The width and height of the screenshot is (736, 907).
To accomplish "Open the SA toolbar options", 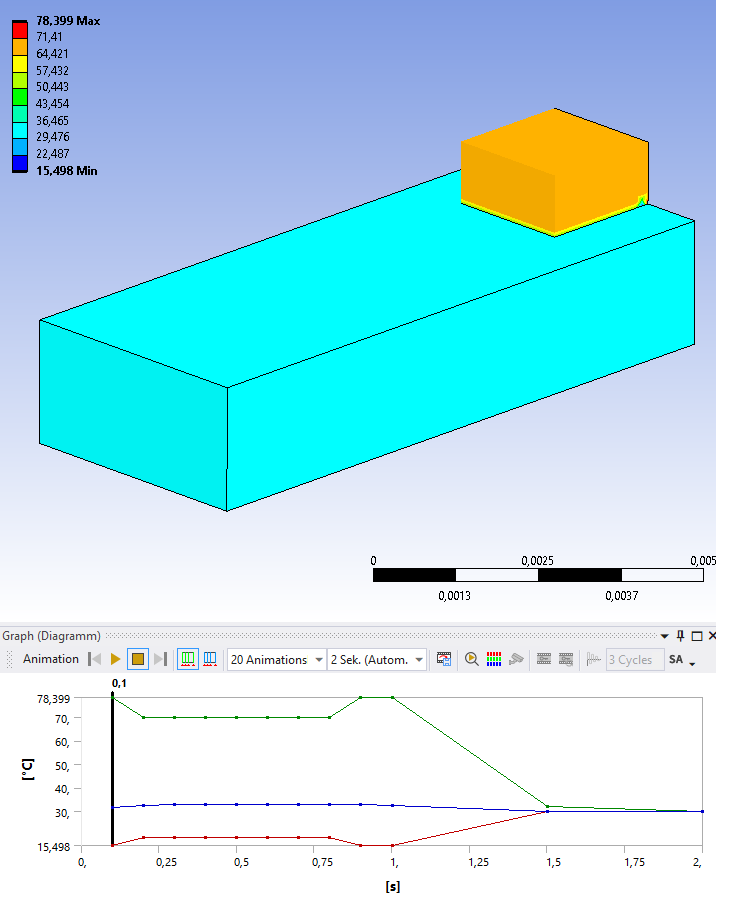I will (x=682, y=659).
